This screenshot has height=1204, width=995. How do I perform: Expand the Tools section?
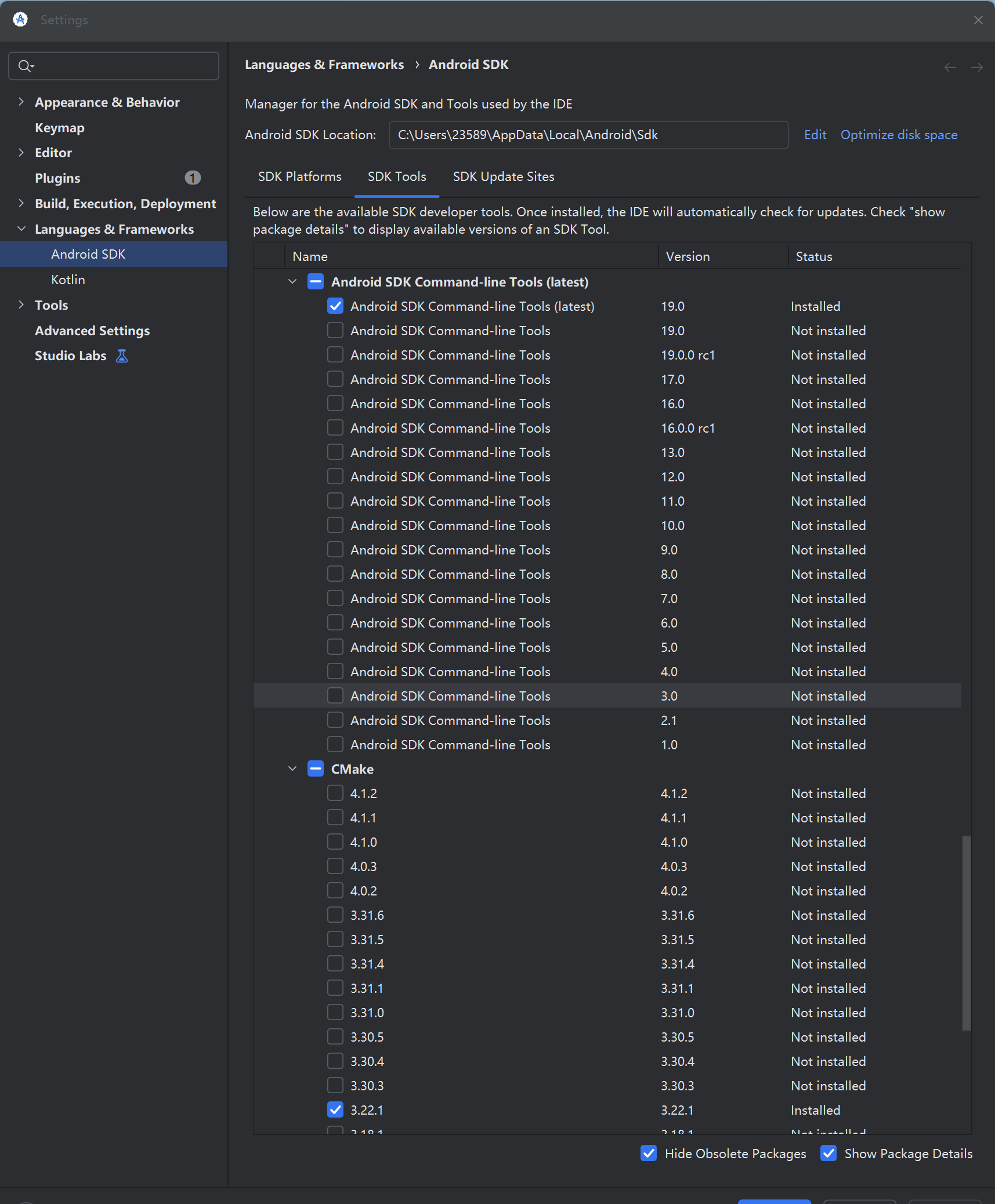click(x=21, y=305)
